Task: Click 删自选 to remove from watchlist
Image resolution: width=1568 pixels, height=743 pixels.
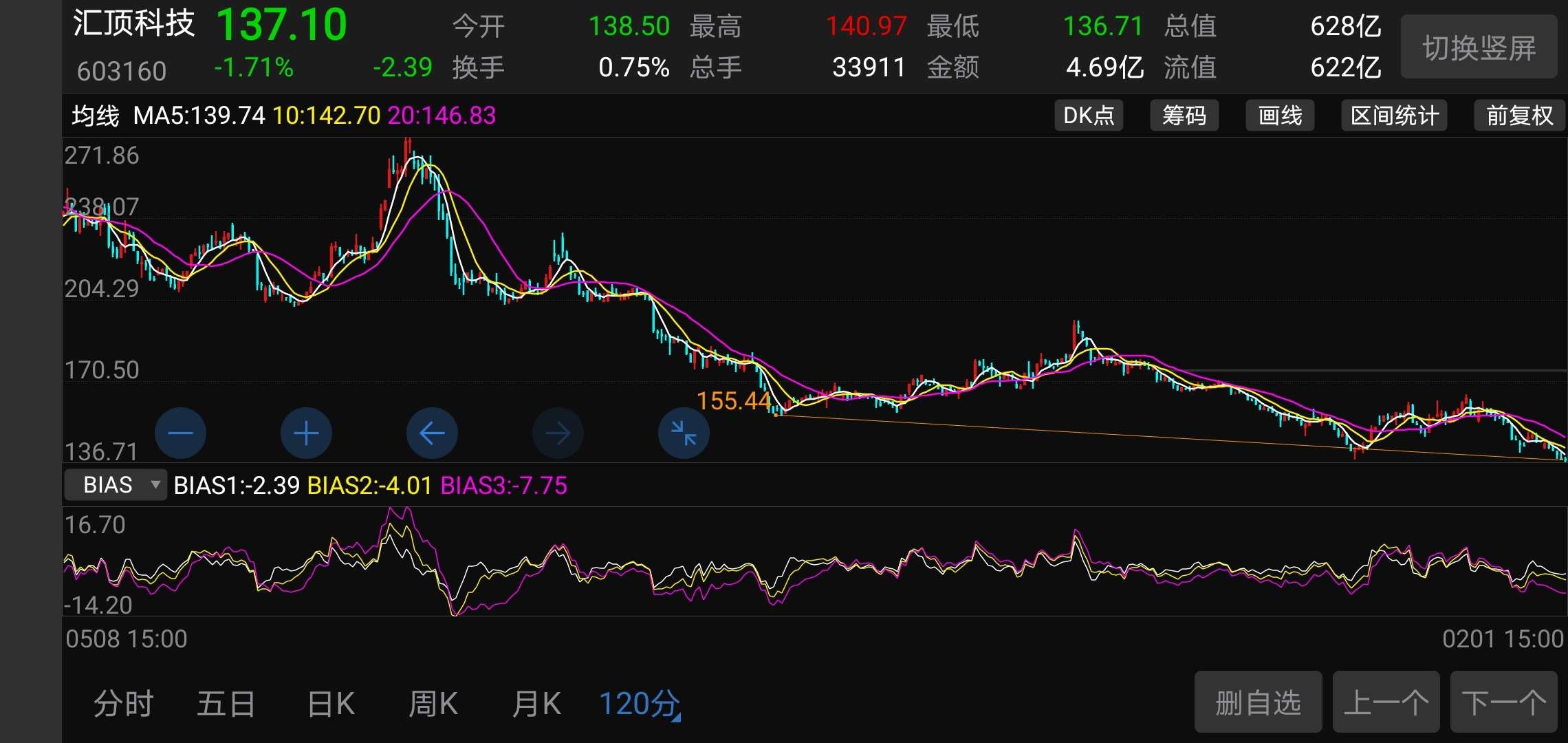Action: point(1258,702)
